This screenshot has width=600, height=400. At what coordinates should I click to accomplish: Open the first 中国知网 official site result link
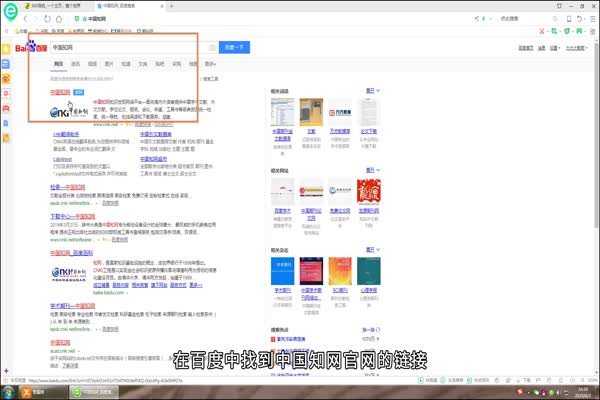pyautogui.click(x=60, y=92)
